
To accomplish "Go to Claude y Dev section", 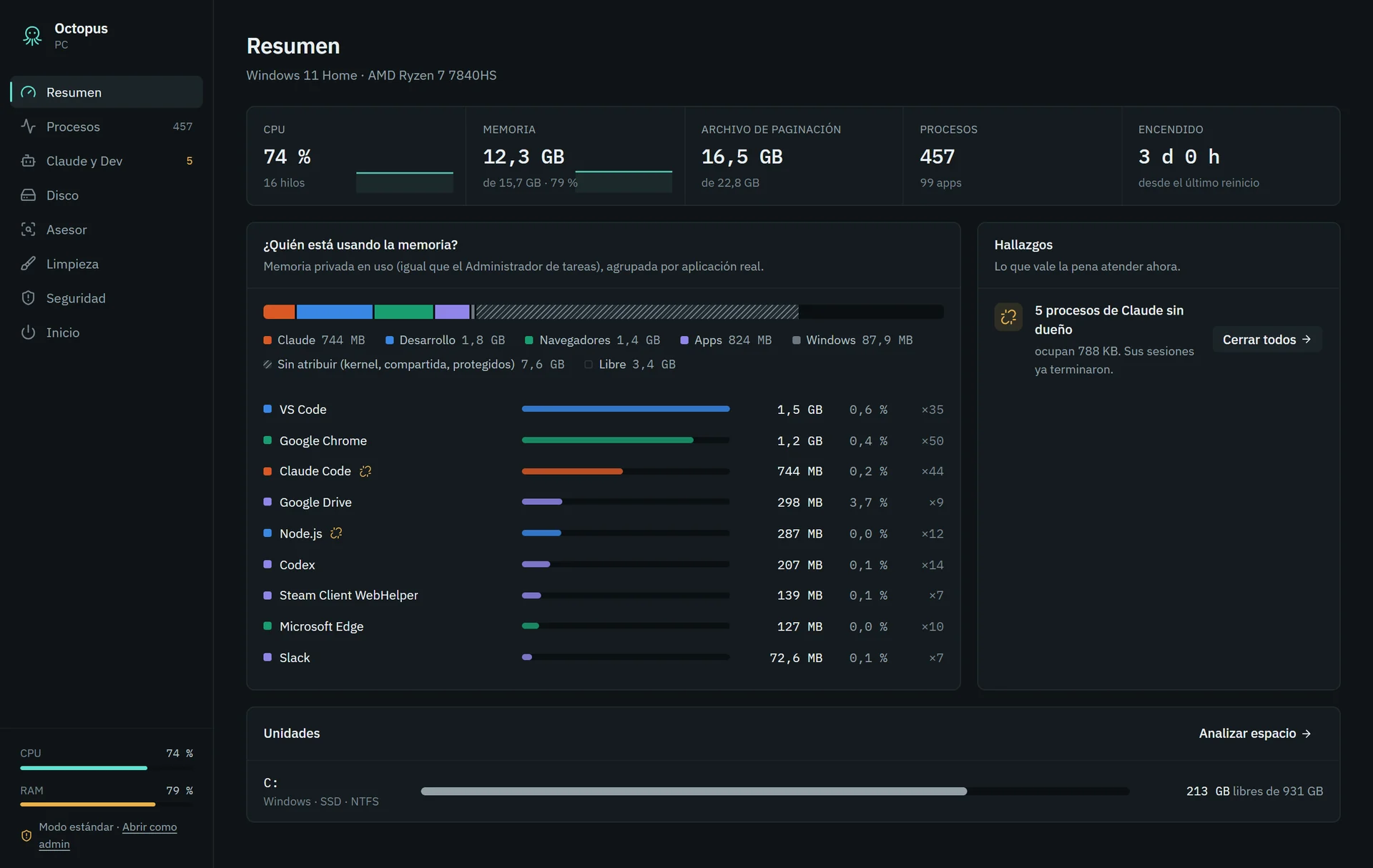I will (x=107, y=161).
